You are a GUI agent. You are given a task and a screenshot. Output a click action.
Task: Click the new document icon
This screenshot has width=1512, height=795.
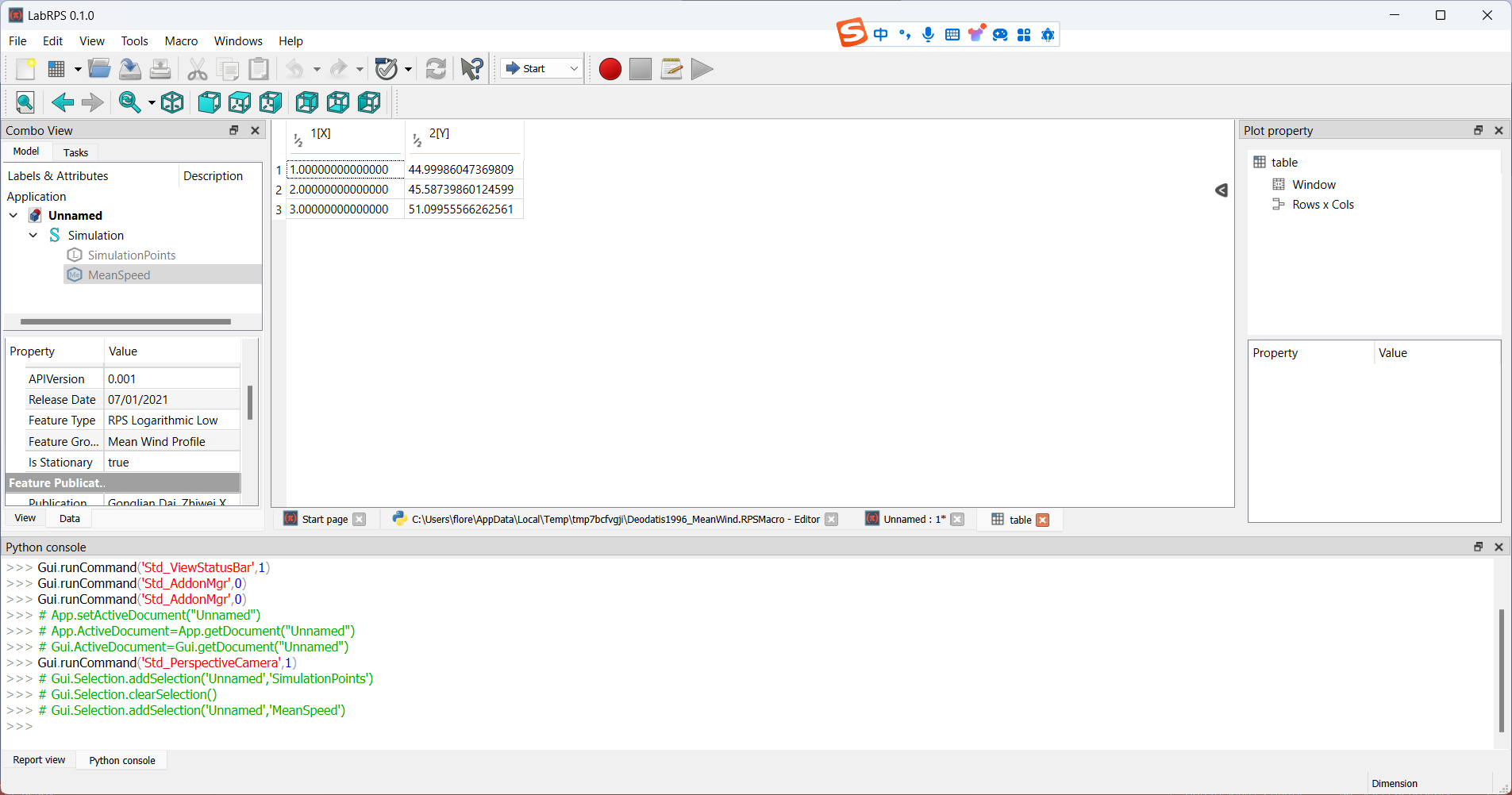25,69
